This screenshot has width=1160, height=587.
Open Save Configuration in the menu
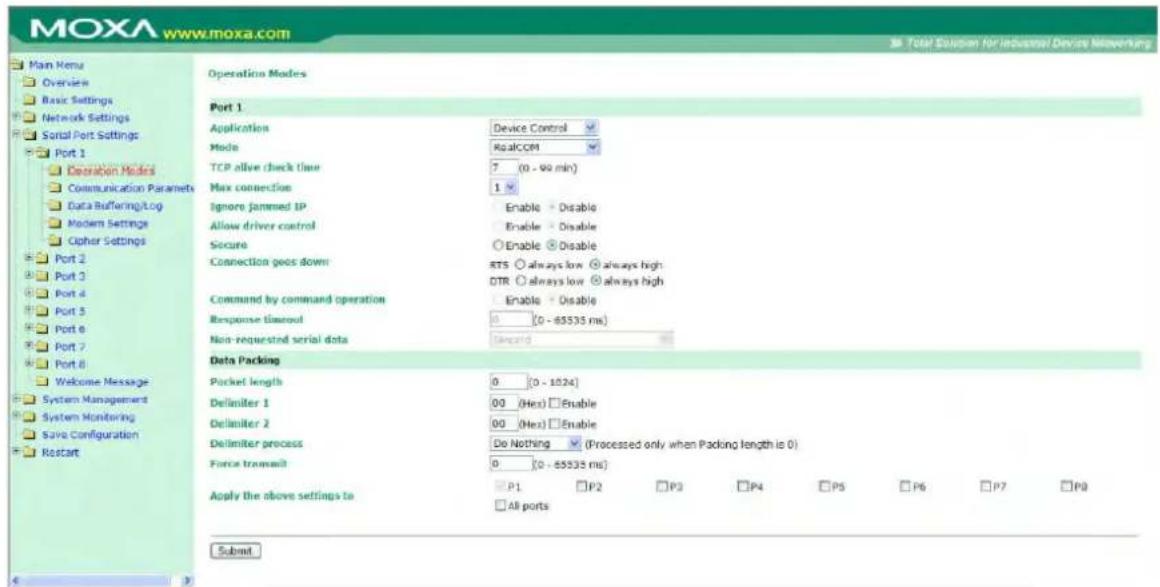pos(92,435)
